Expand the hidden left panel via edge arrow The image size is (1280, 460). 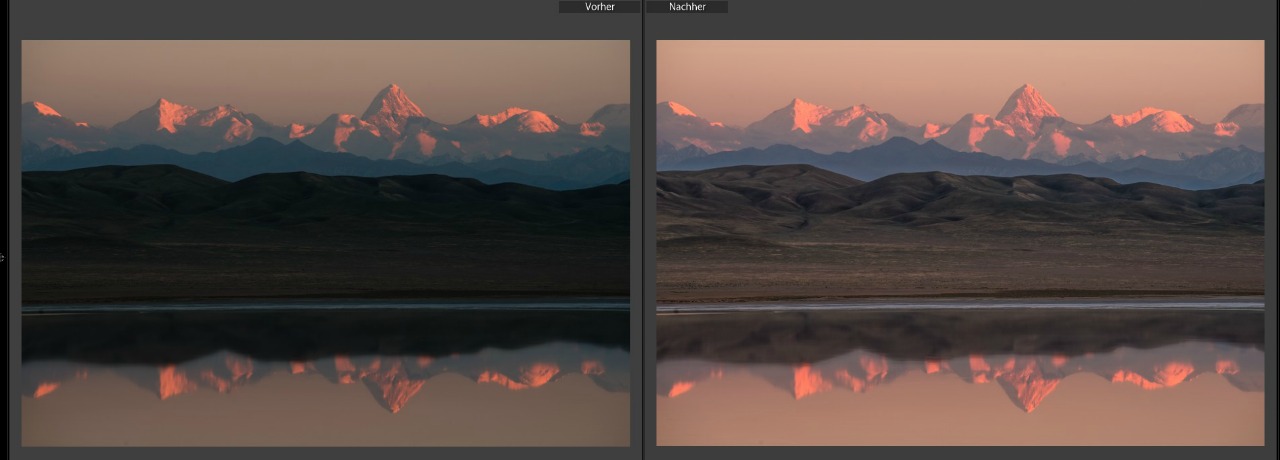tap(3, 257)
